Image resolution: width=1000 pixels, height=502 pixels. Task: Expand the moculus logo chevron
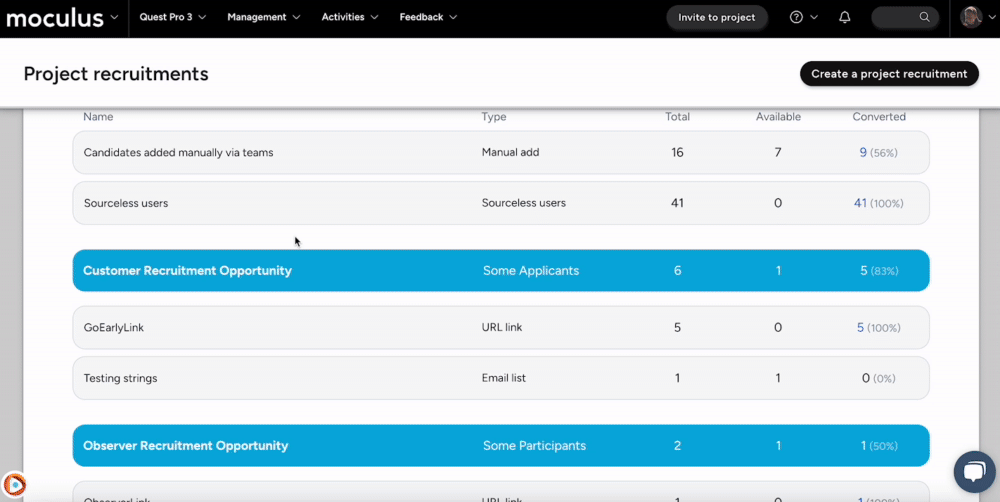click(x=114, y=17)
